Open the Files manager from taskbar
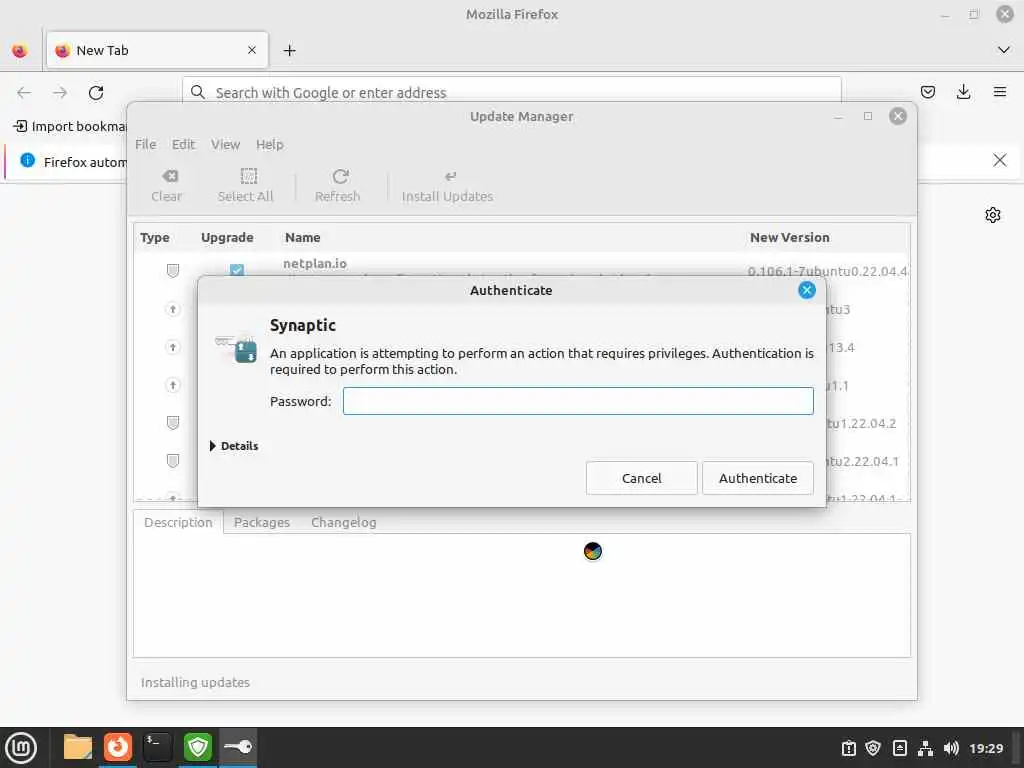Image resolution: width=1024 pixels, height=768 pixels. 78,747
